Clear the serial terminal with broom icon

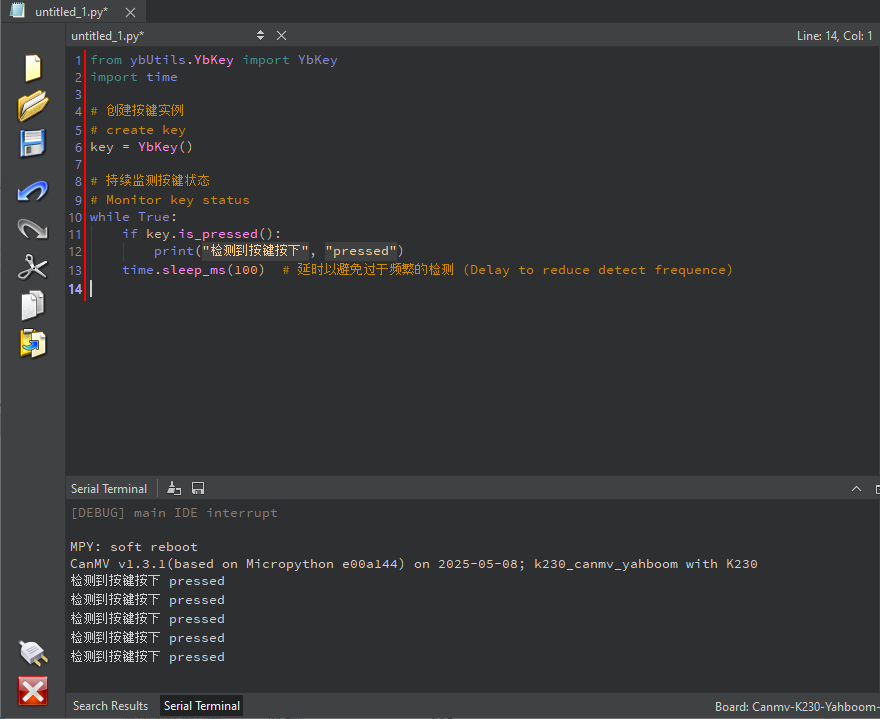[x=174, y=488]
